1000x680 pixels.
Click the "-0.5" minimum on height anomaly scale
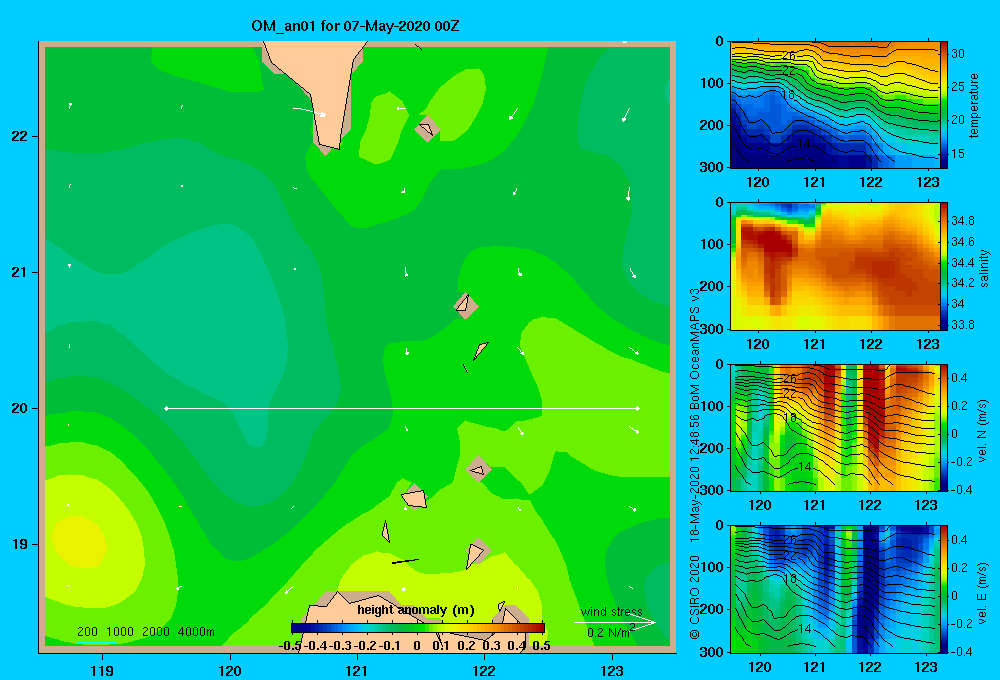(x=290, y=646)
